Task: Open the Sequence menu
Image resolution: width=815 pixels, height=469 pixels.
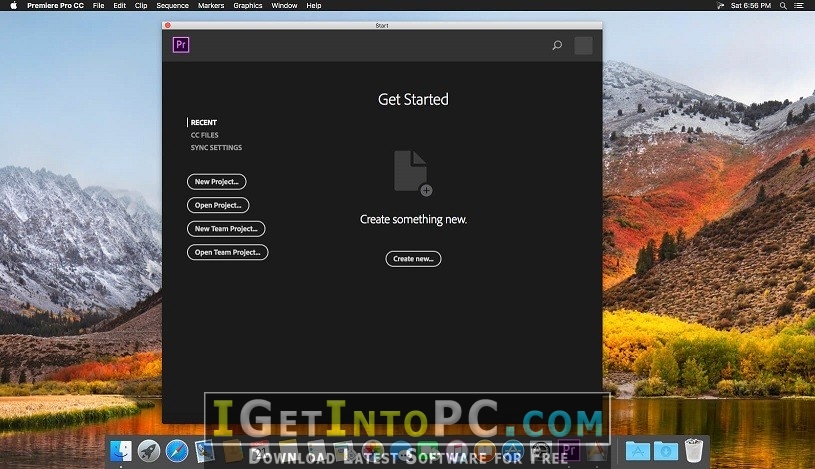Action: click(x=173, y=6)
